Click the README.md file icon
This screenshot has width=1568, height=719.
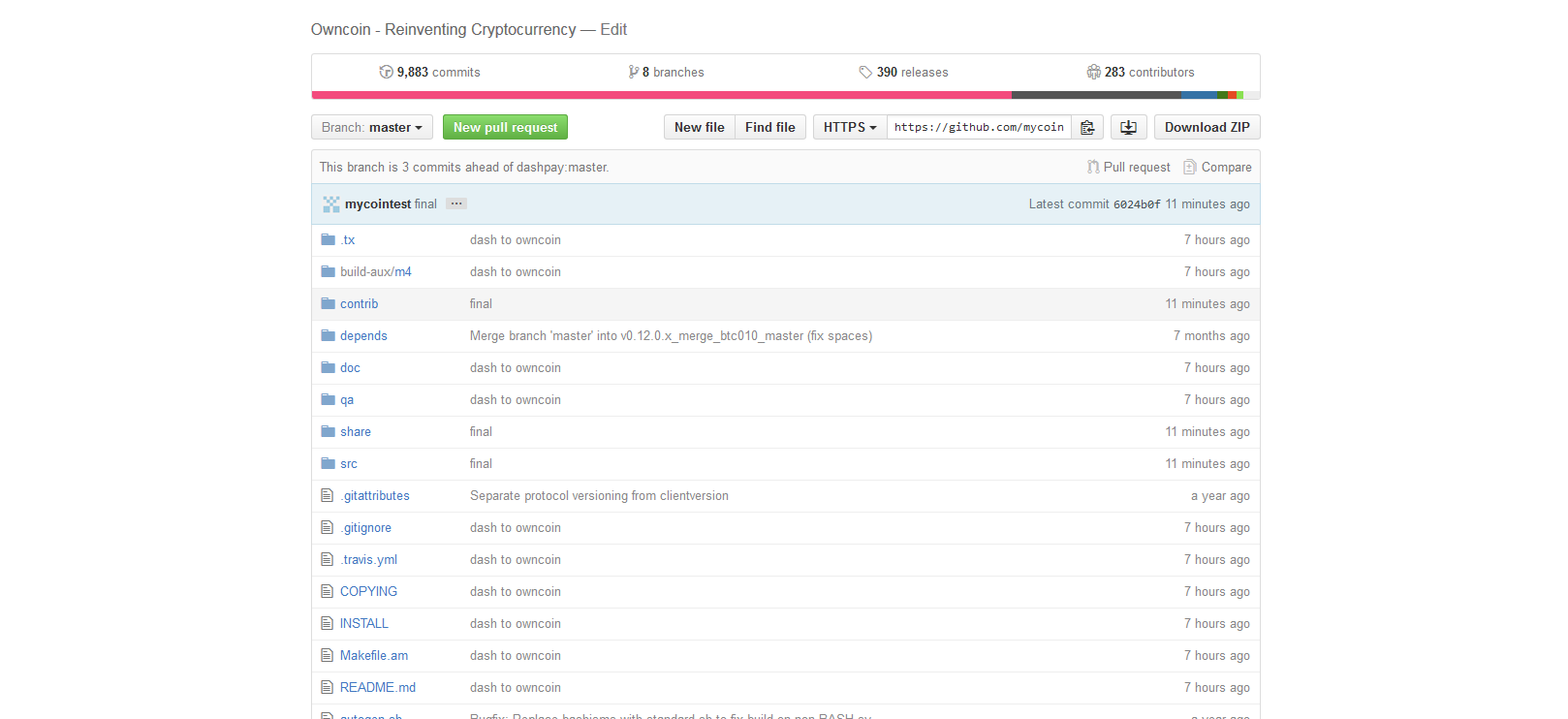327,687
